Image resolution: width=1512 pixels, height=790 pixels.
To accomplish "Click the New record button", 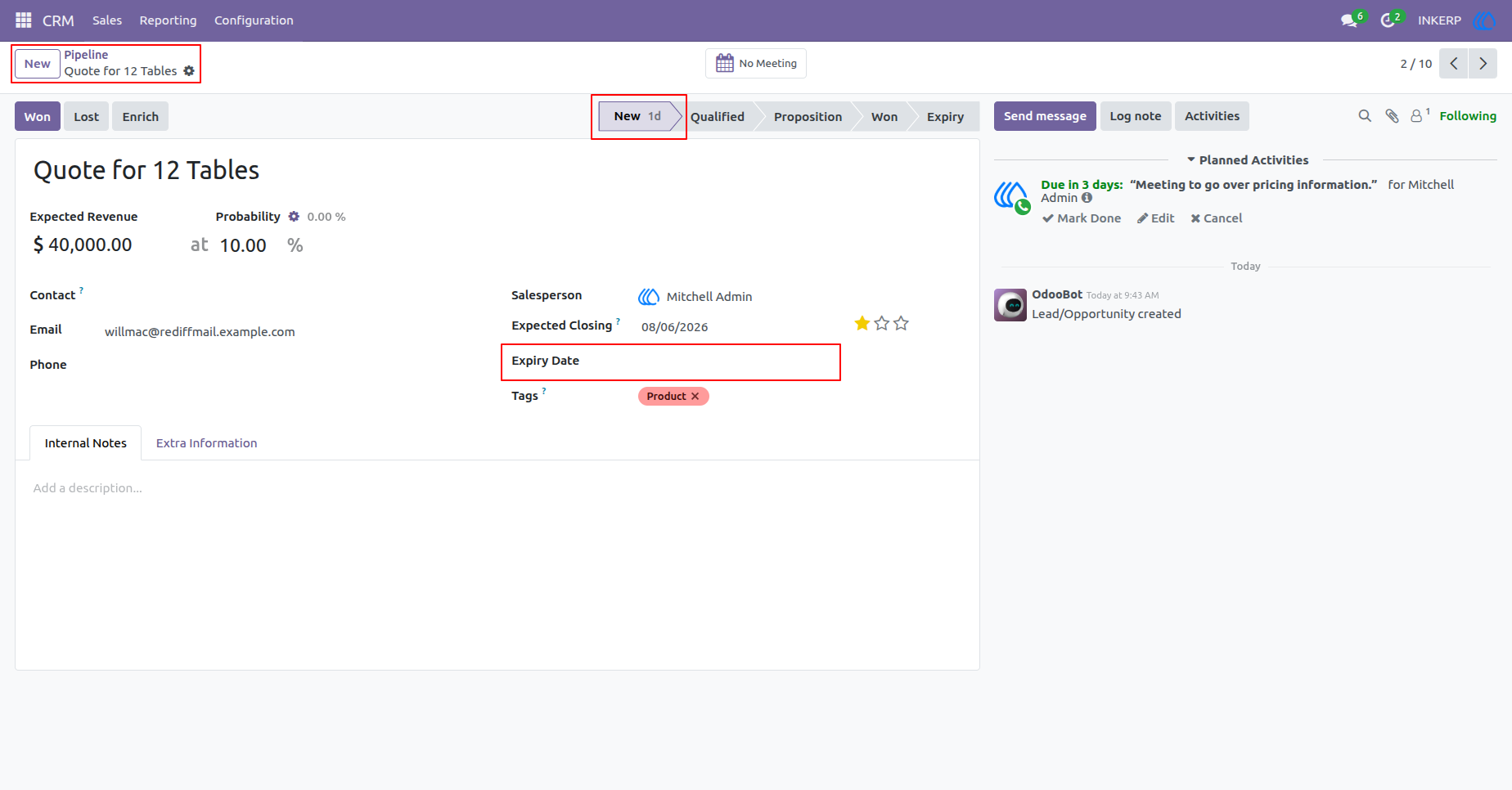I will [38, 64].
